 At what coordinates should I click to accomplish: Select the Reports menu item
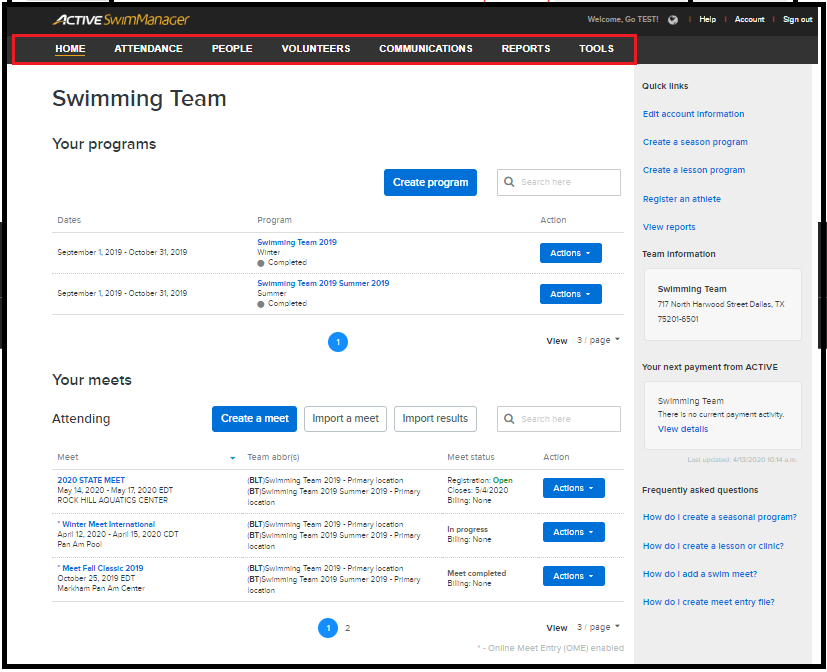click(525, 49)
